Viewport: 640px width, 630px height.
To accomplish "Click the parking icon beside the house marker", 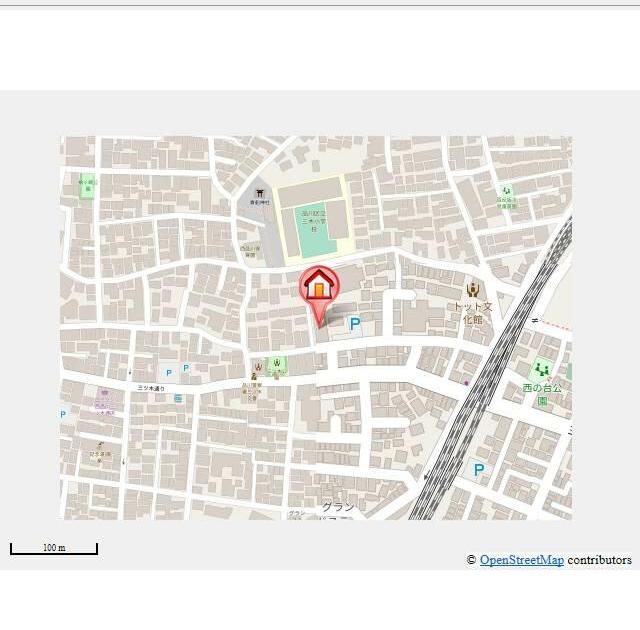I will (354, 324).
